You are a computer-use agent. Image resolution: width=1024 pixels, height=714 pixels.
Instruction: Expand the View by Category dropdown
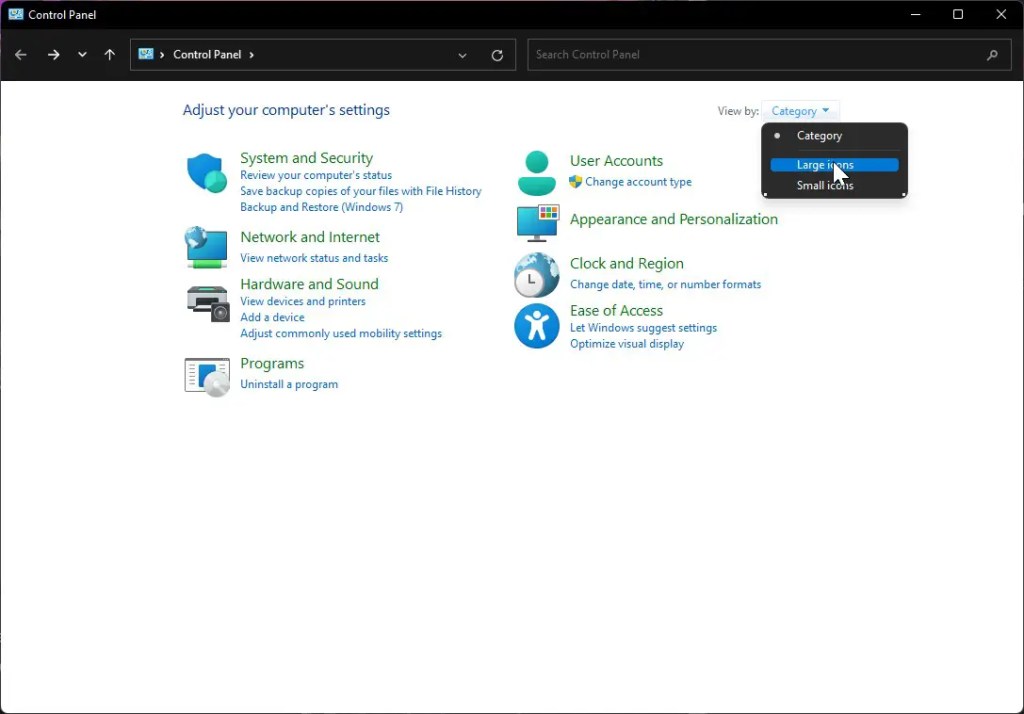800,111
